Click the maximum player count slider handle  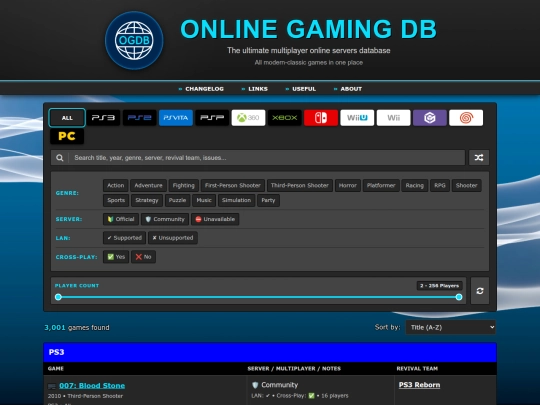coord(459,297)
